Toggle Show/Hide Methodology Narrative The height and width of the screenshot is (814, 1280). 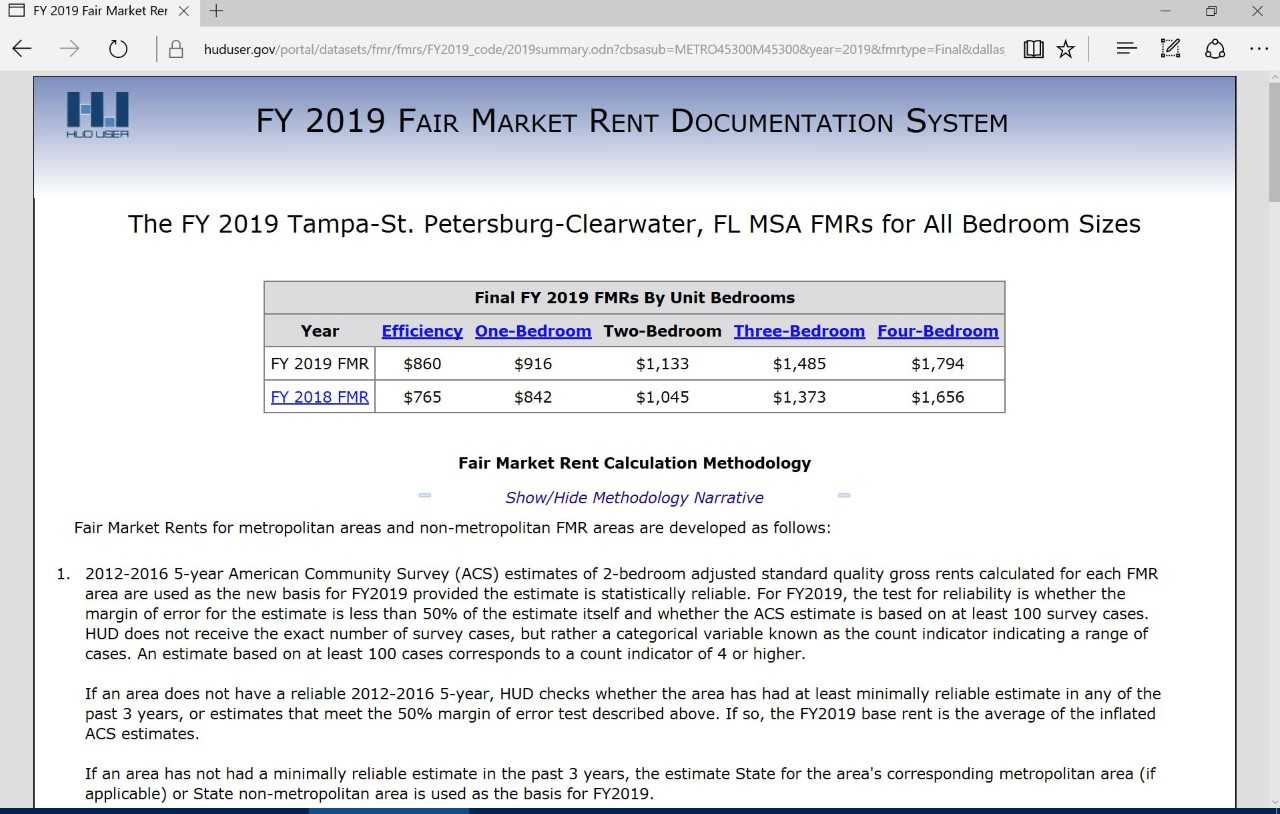(x=634, y=497)
